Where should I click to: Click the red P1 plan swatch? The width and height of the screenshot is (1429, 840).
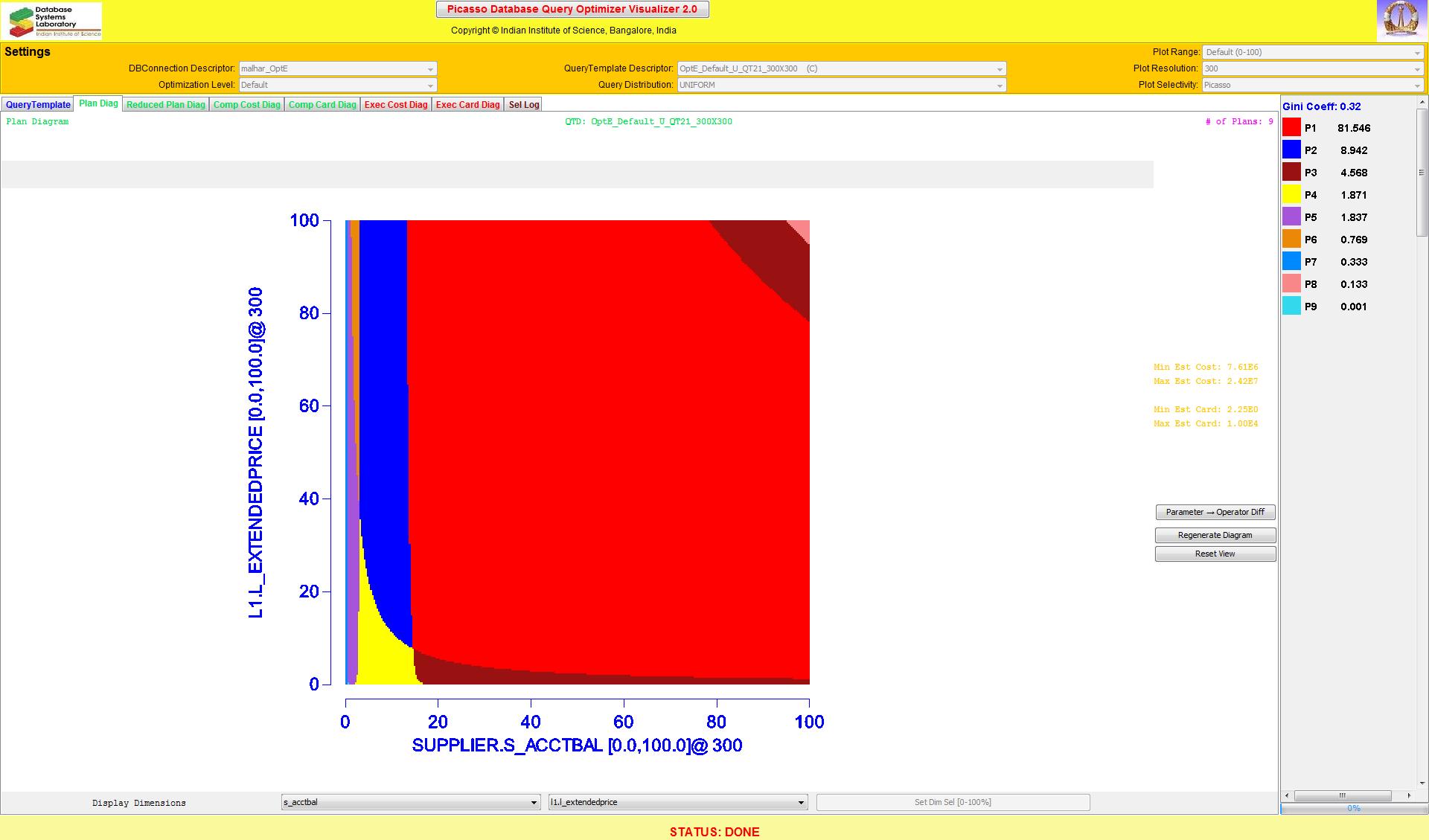(1291, 128)
